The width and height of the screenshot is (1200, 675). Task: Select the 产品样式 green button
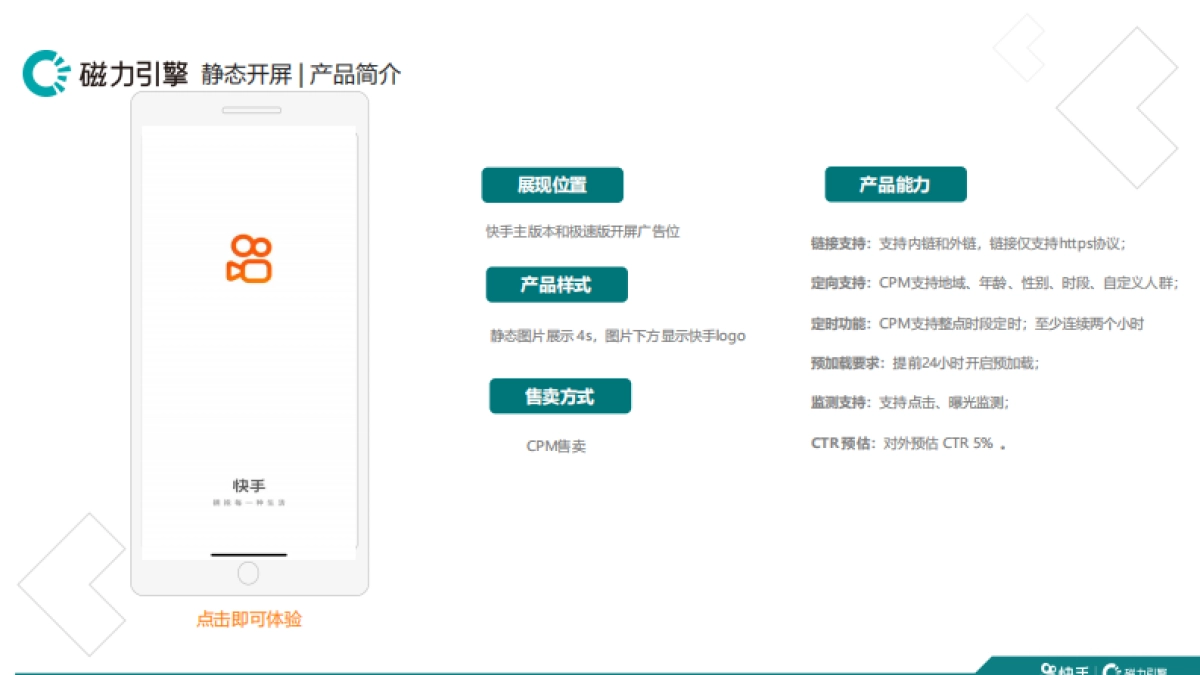556,284
